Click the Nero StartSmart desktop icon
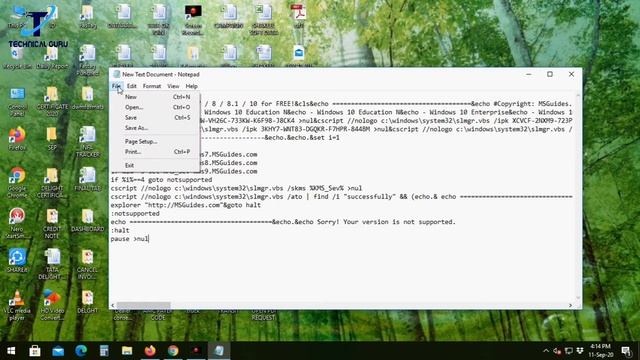This screenshot has width=640, height=360. pos(17,223)
